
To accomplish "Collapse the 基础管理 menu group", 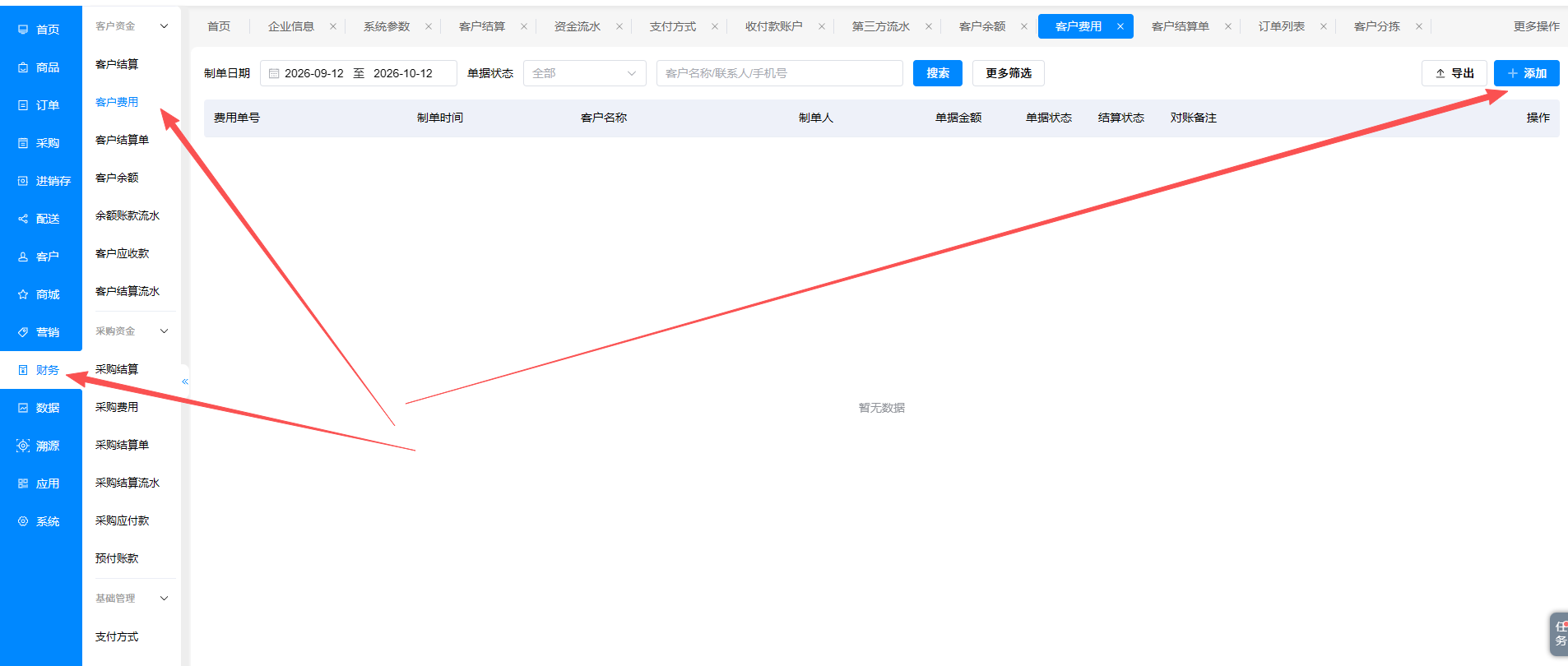I will click(164, 599).
